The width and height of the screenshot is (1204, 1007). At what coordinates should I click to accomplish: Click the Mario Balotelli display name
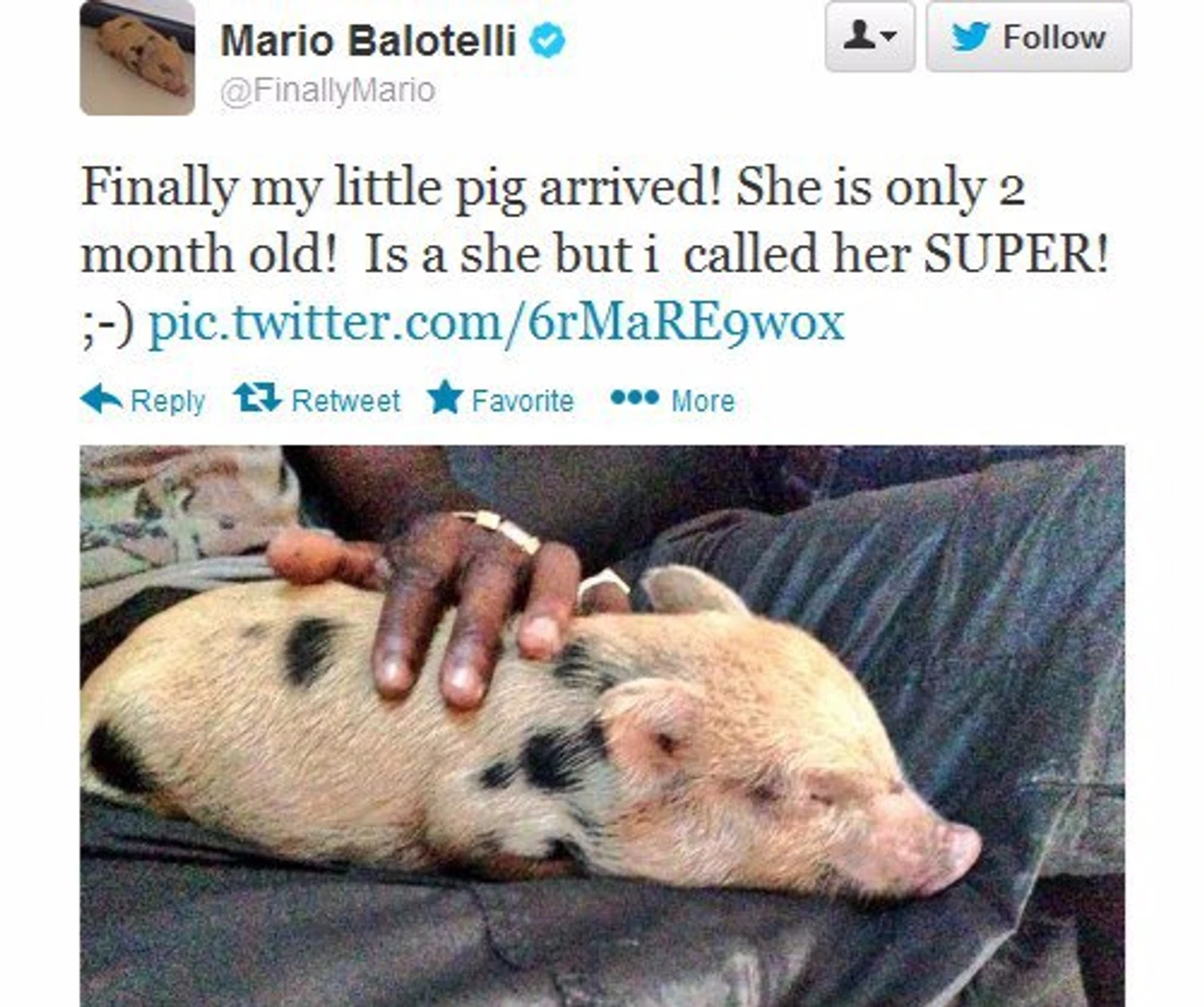(x=369, y=40)
